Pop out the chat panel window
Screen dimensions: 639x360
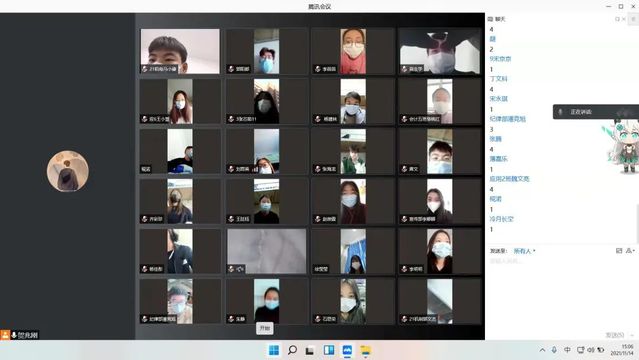[x=617, y=19]
